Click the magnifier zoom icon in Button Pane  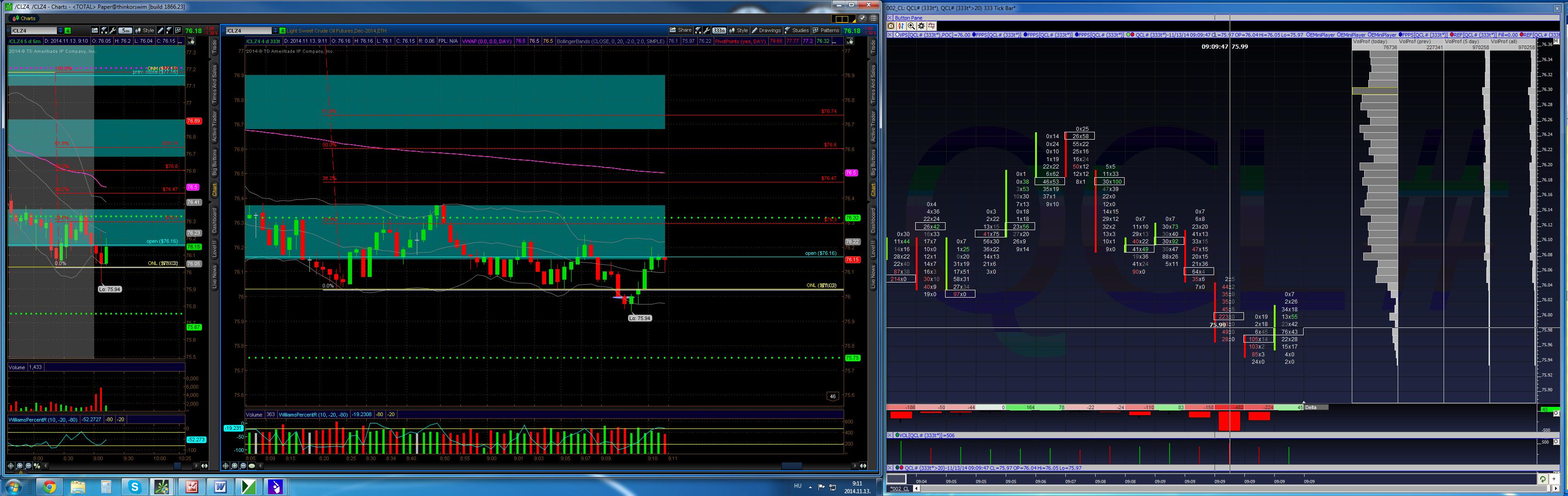click(x=911, y=26)
